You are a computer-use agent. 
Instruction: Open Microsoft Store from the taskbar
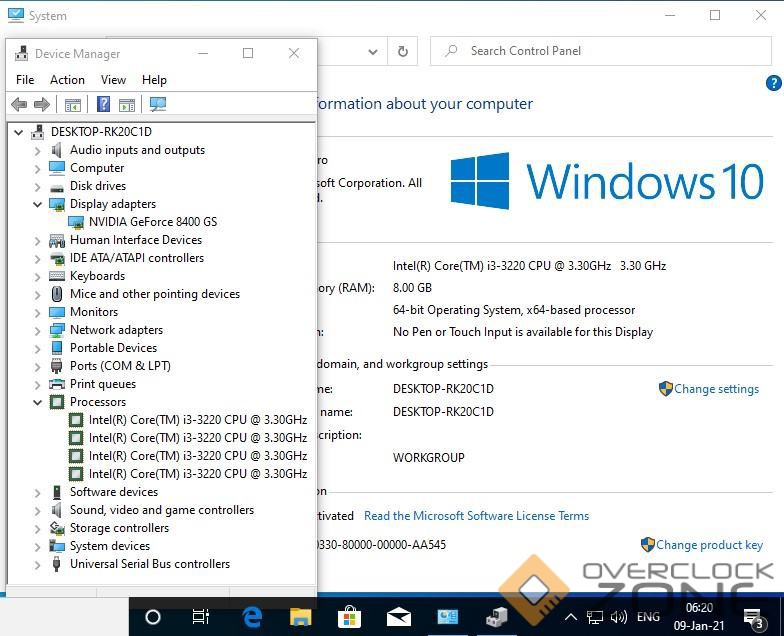pyautogui.click(x=350, y=617)
